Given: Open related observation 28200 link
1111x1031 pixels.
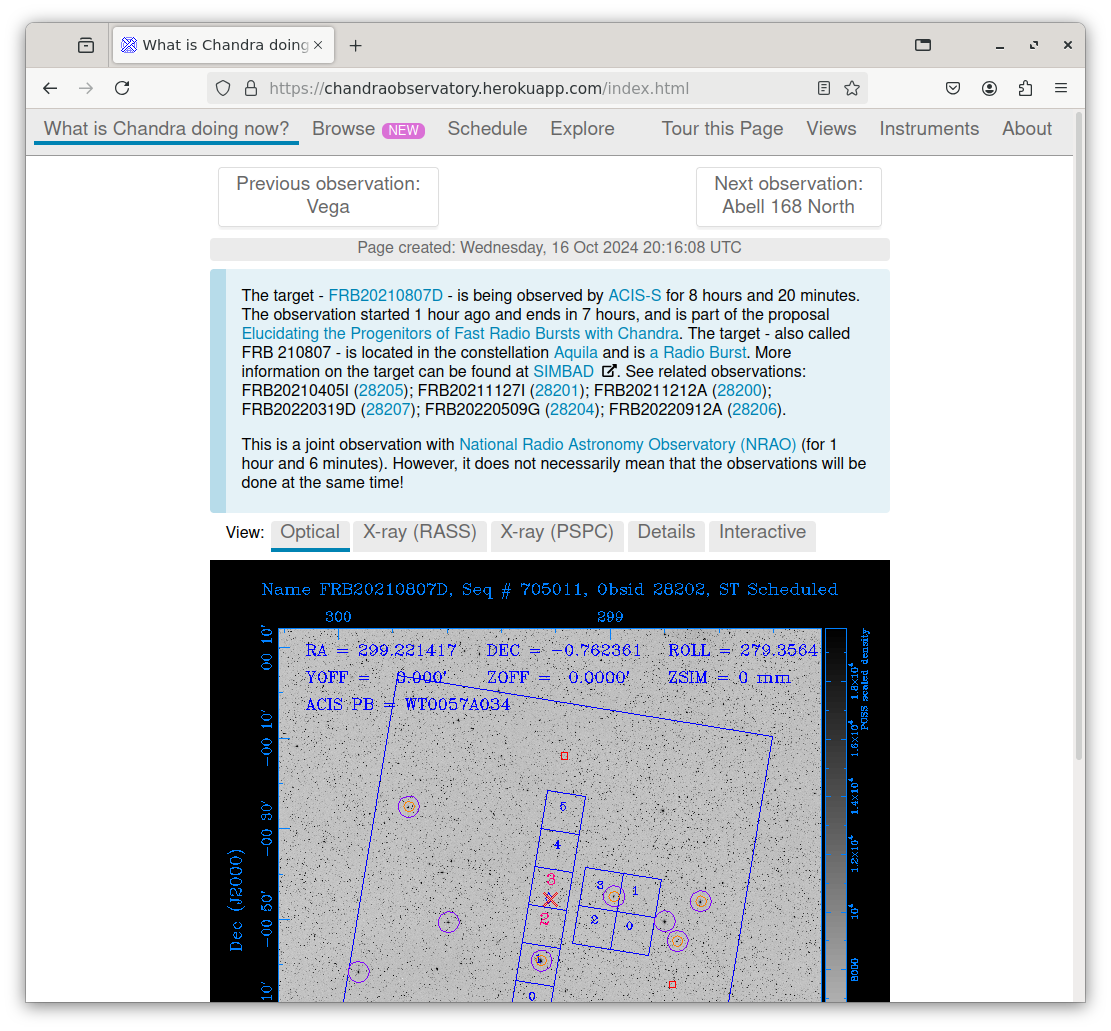Looking at the screenshot, I should tap(739, 390).
